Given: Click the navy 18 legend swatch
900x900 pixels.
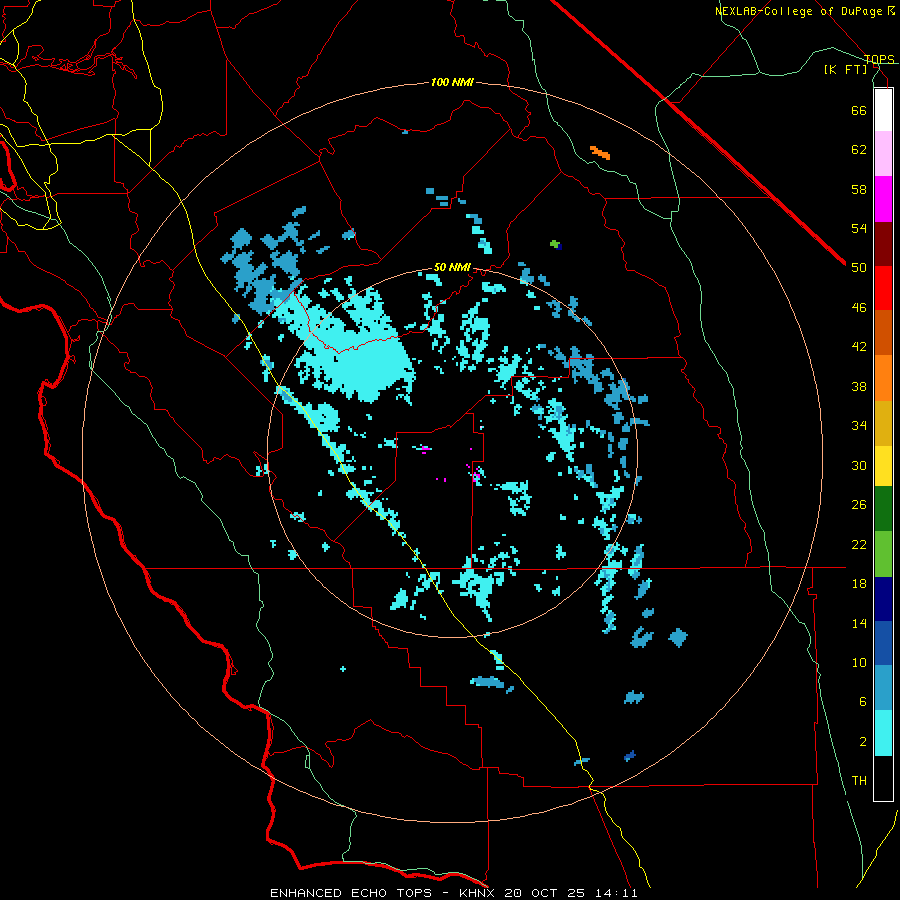Looking at the screenshot, I should pos(883,599).
